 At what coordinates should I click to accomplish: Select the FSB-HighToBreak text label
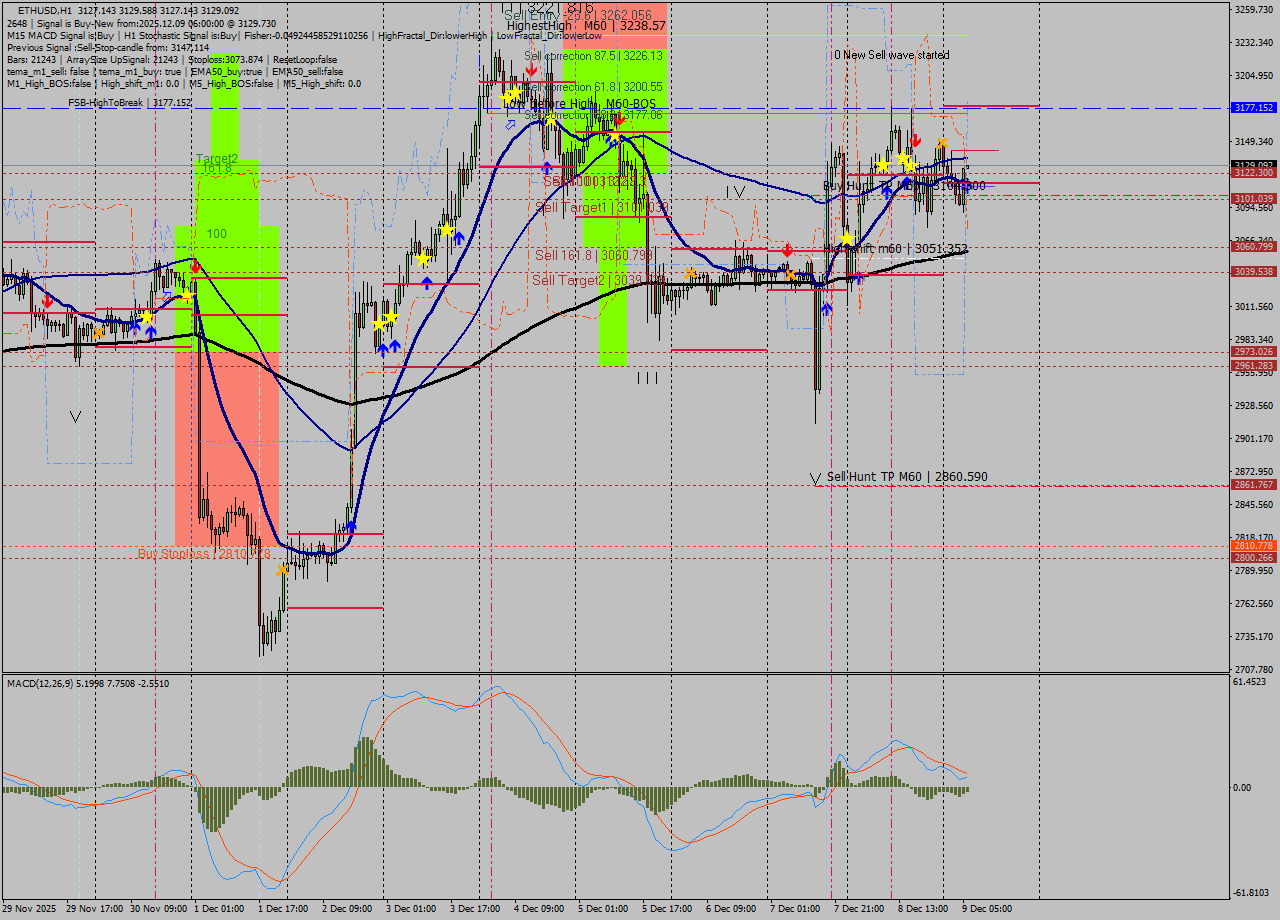[129, 103]
